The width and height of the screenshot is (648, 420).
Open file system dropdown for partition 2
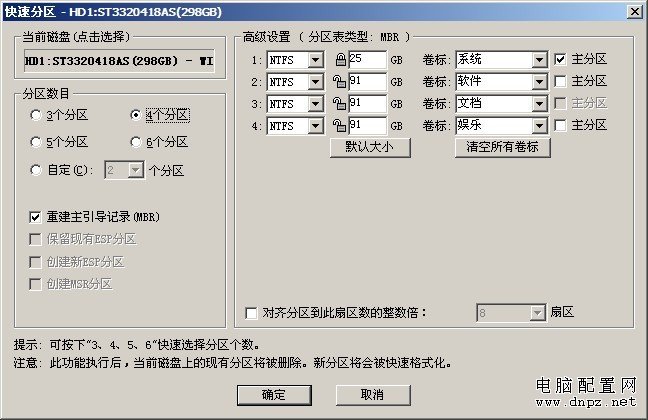[x=316, y=82]
